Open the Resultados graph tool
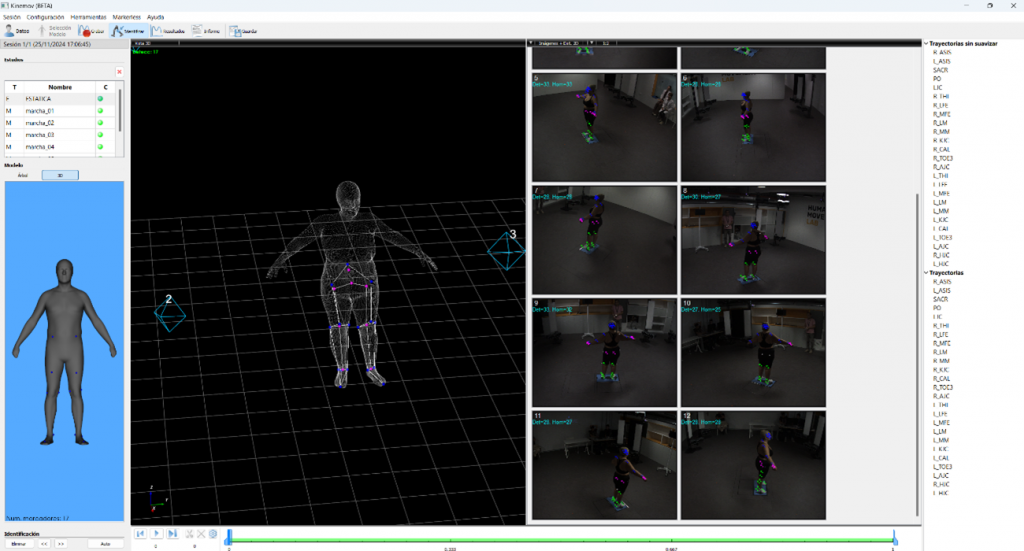 [x=168, y=31]
